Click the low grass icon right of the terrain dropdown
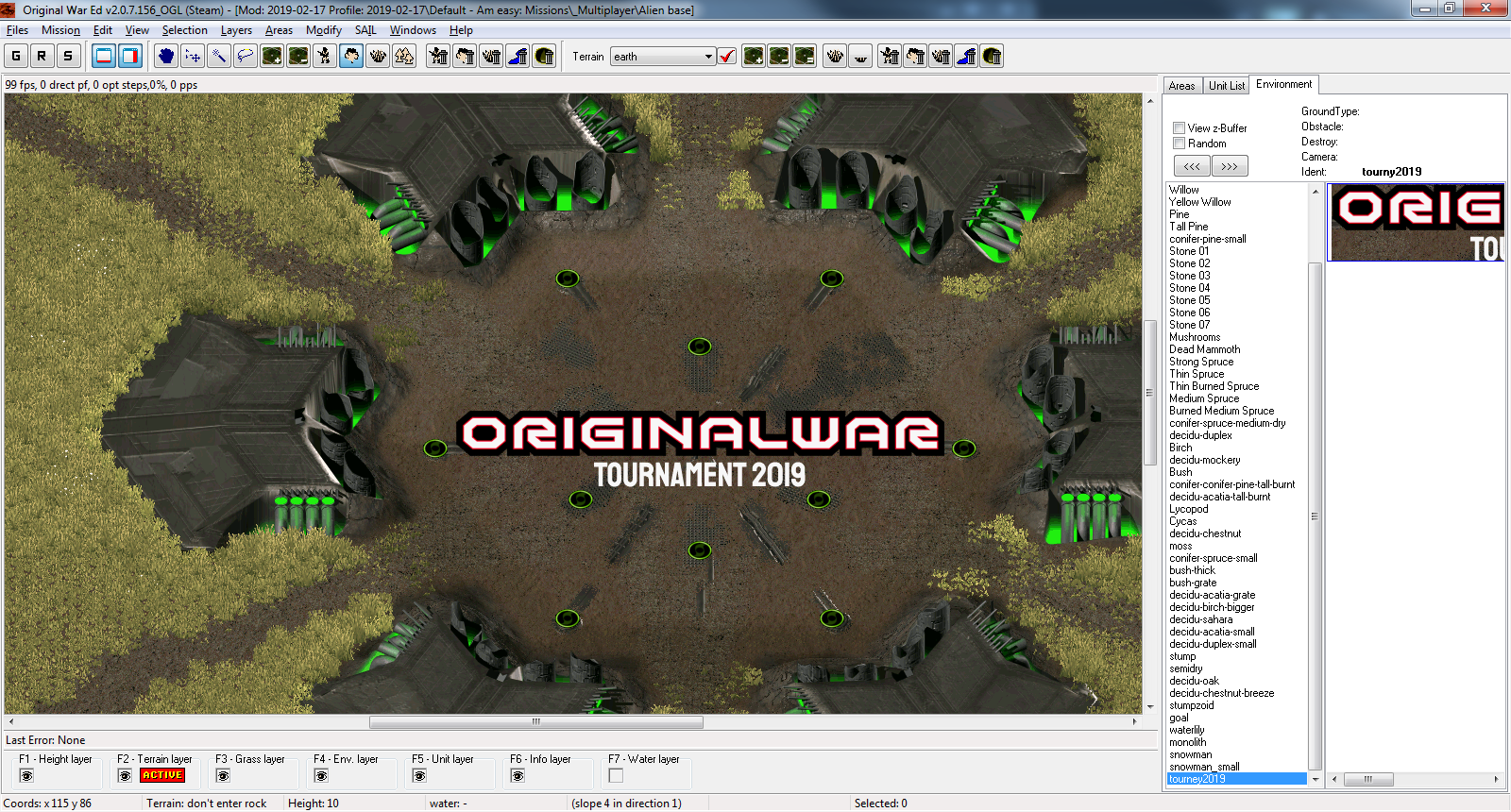1511x812 pixels. [860, 56]
